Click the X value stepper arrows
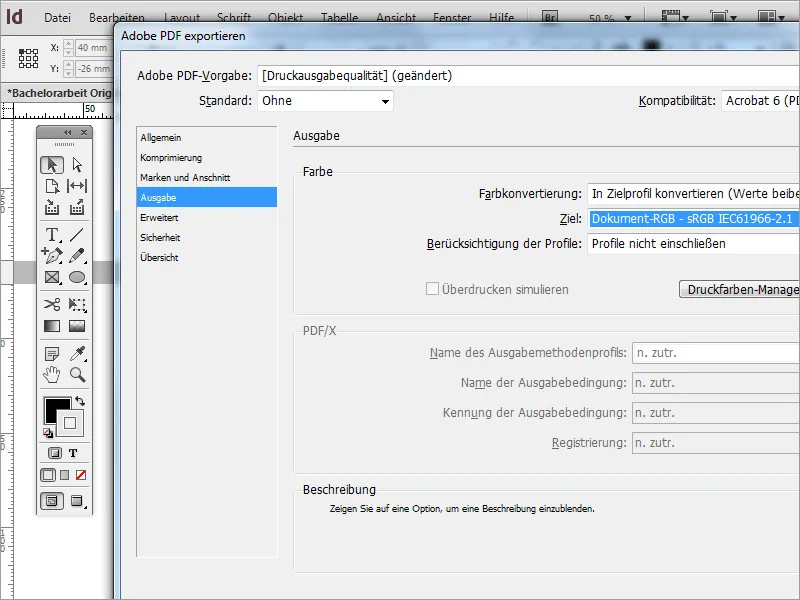Viewport: 800px width, 600px height. 68,48
